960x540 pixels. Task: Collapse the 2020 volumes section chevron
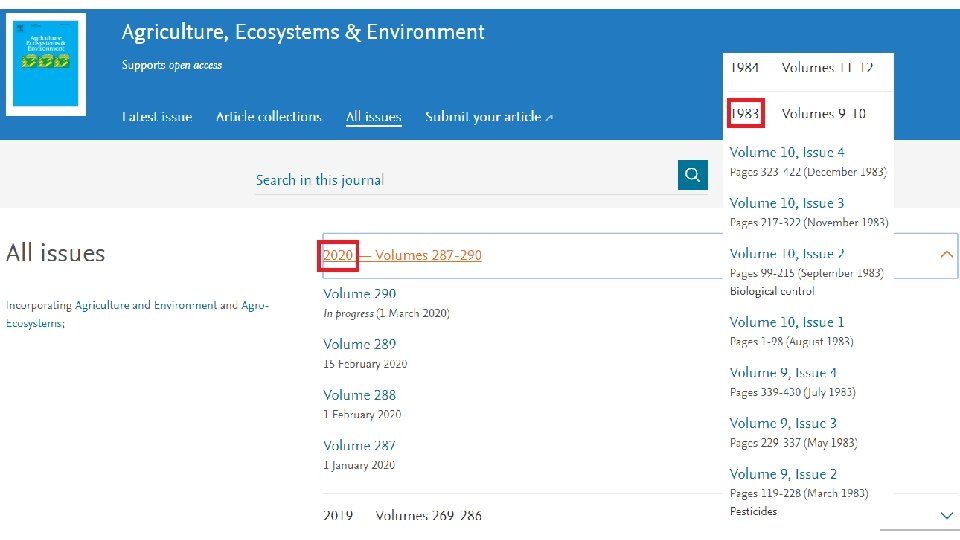click(x=946, y=255)
